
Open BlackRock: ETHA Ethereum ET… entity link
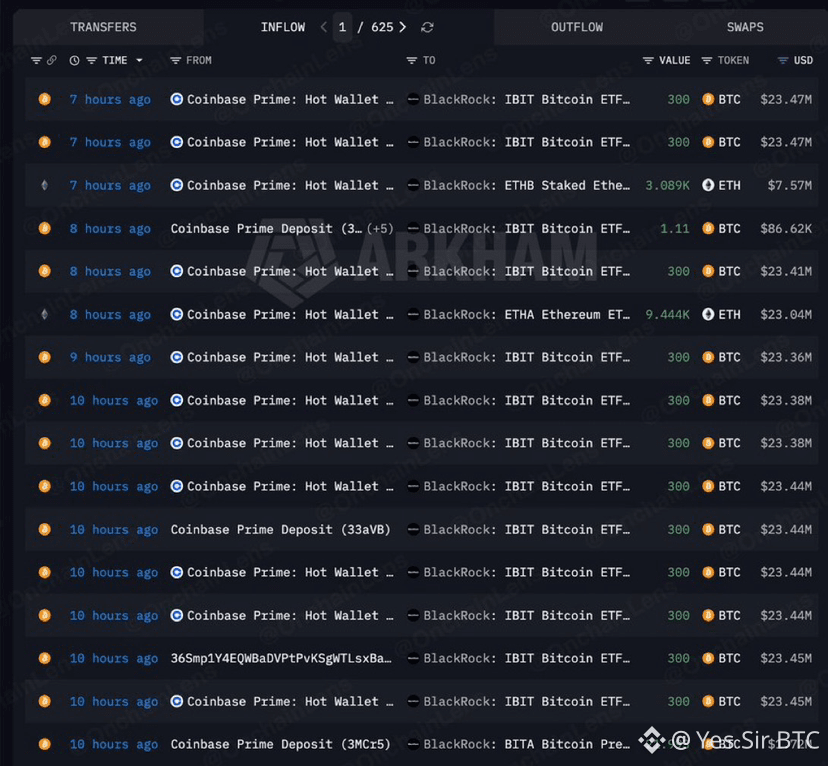(x=526, y=315)
